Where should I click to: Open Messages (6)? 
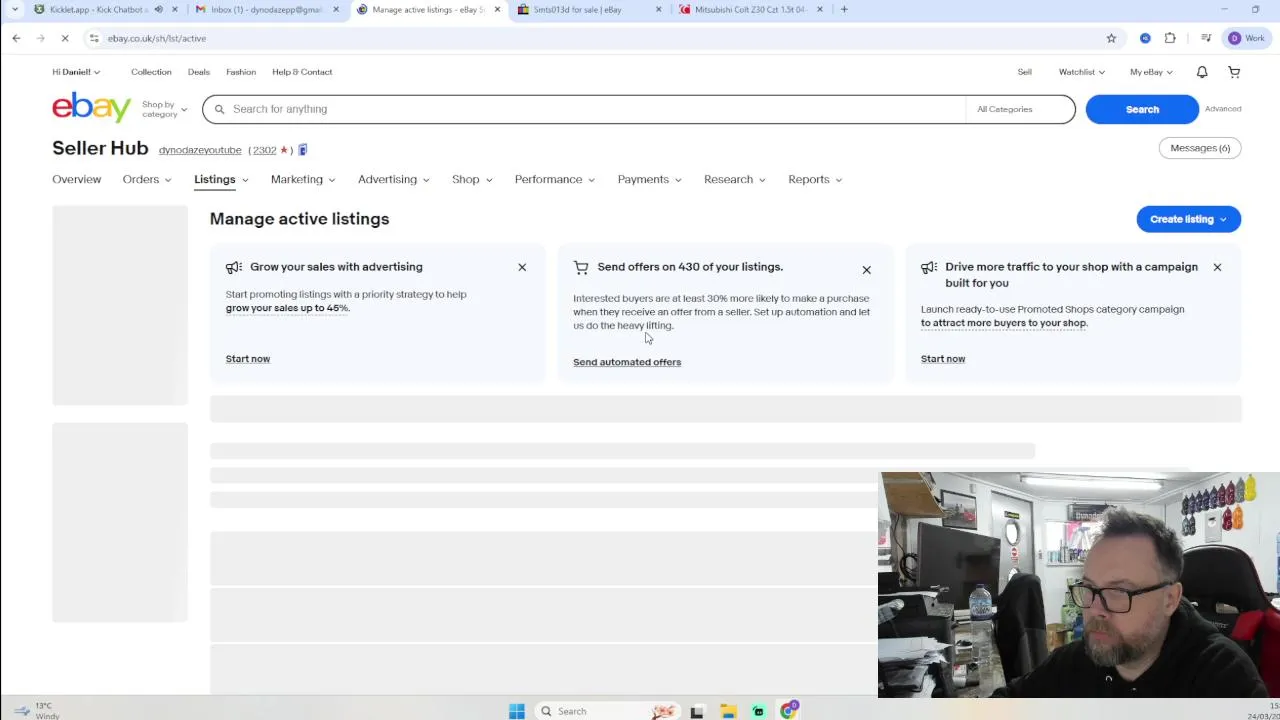pos(1200,148)
